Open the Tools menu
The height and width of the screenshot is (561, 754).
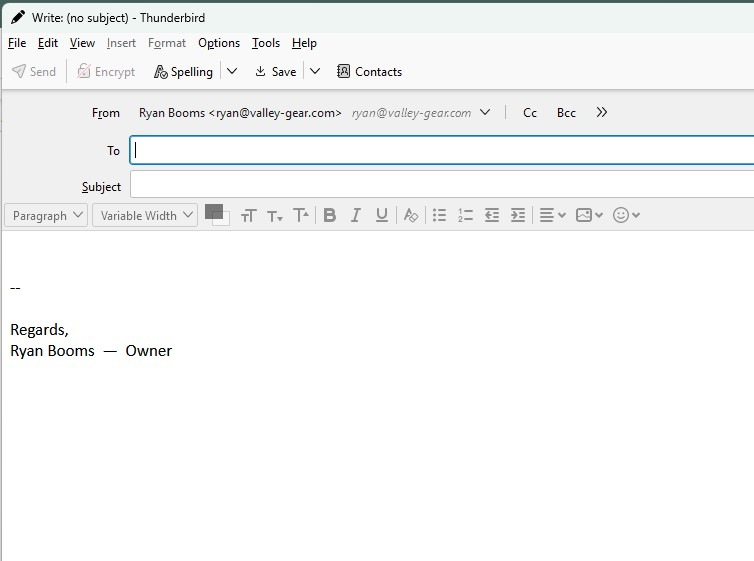[266, 43]
